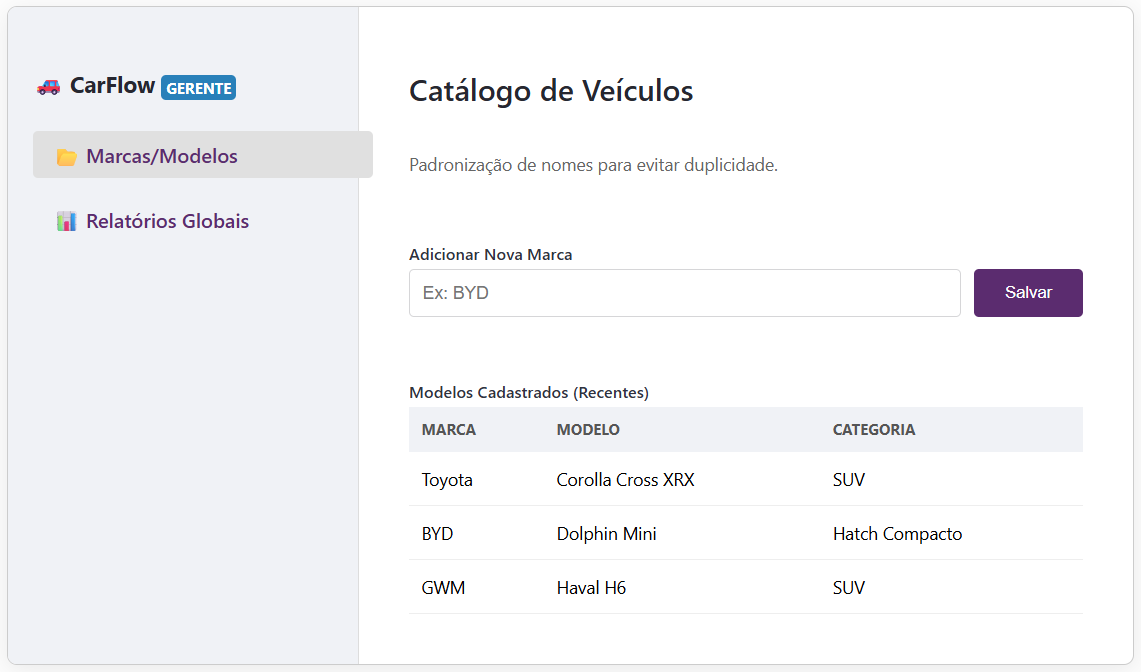Click the CarFlow app name text
Viewport: 1141px width, 672px height.
pyautogui.click(x=112, y=86)
